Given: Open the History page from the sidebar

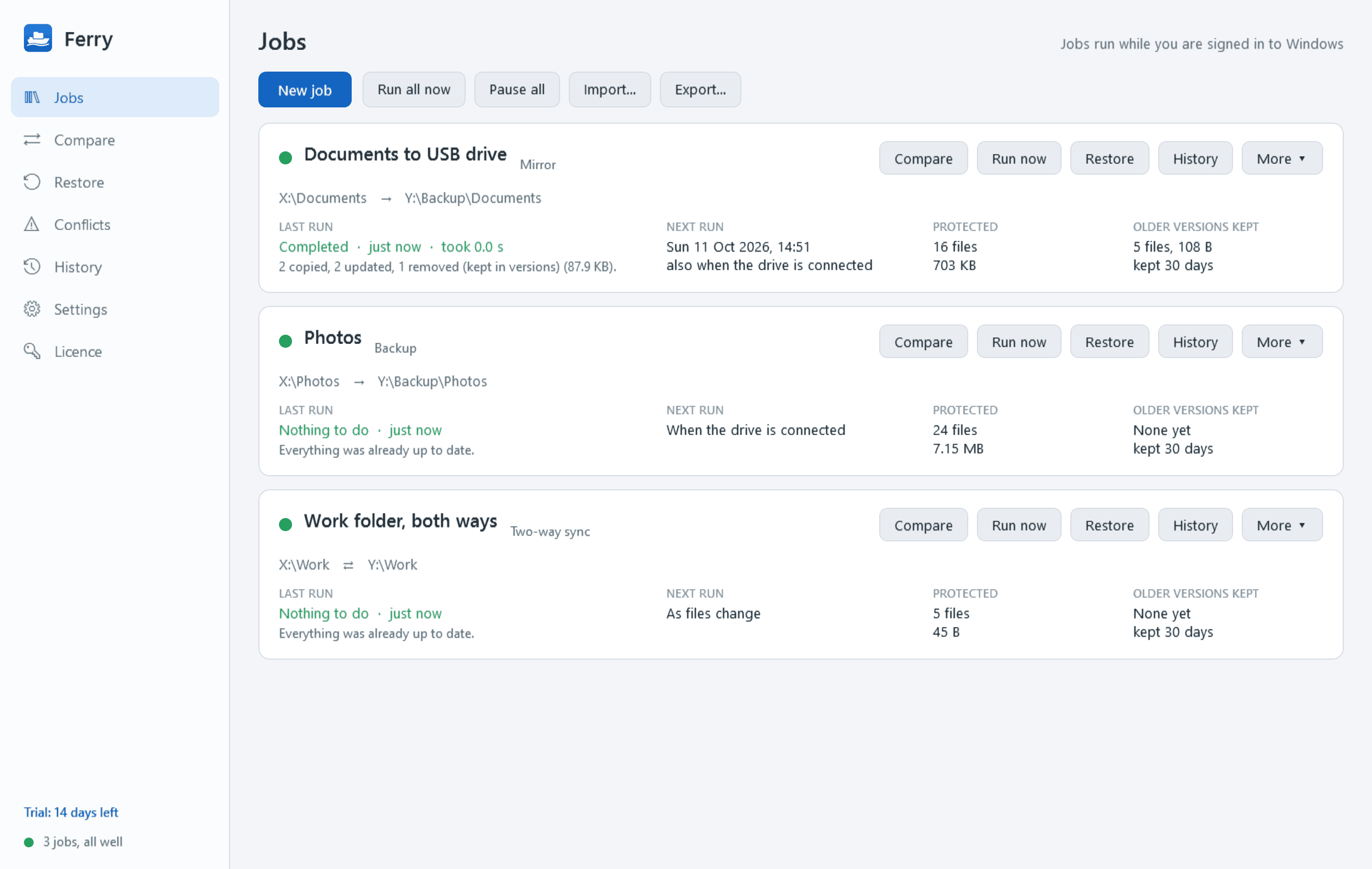Looking at the screenshot, I should [115, 266].
